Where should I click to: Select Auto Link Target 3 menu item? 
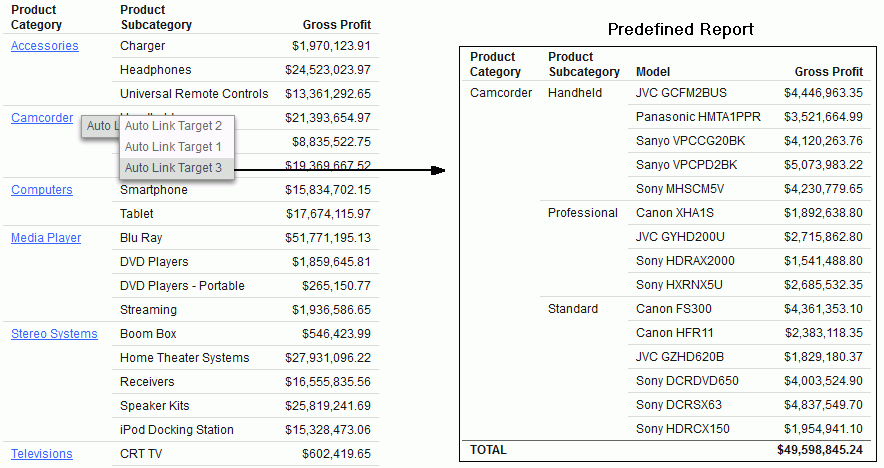click(x=173, y=168)
